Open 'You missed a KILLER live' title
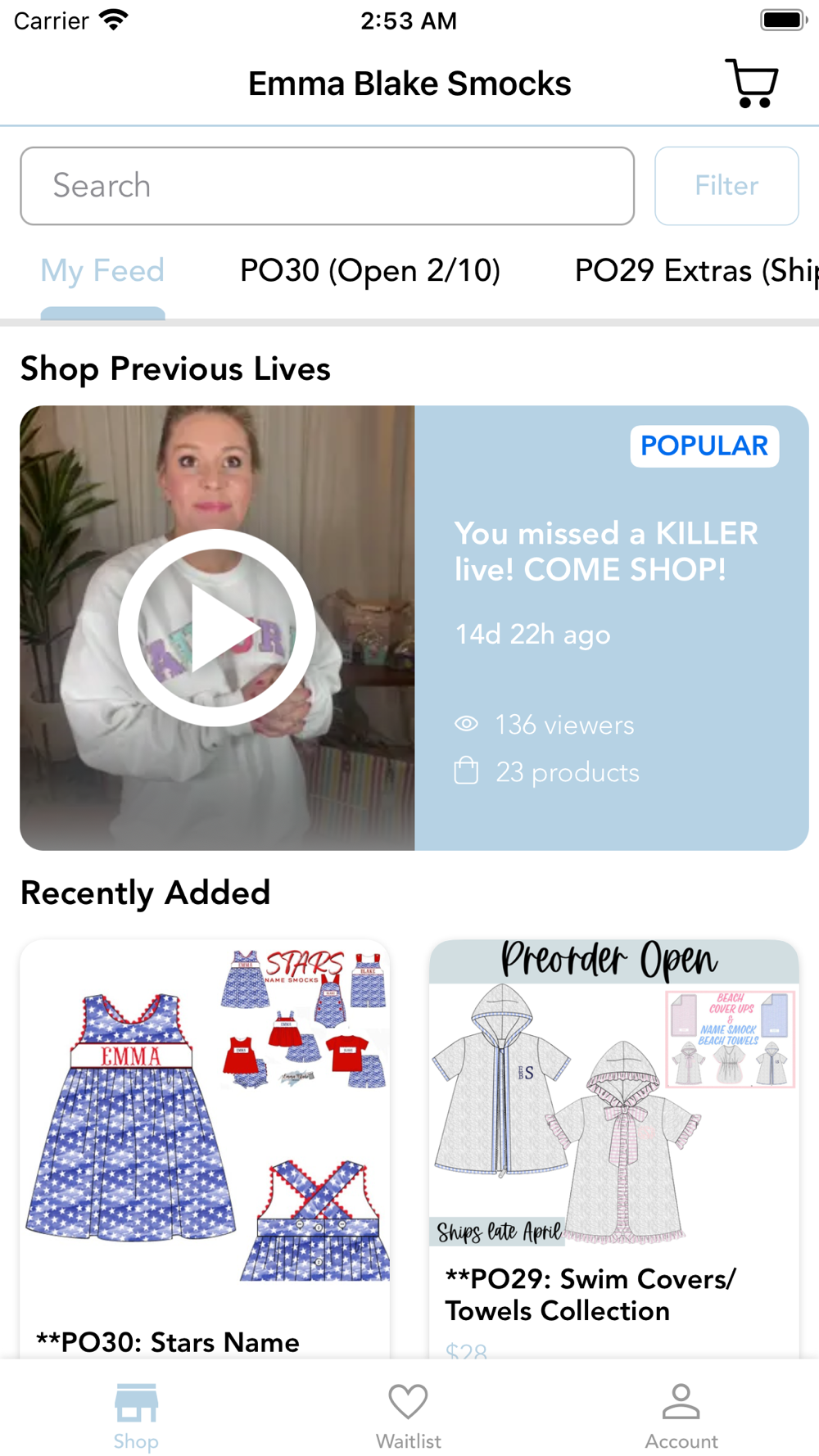The width and height of the screenshot is (819, 1456). 606,551
